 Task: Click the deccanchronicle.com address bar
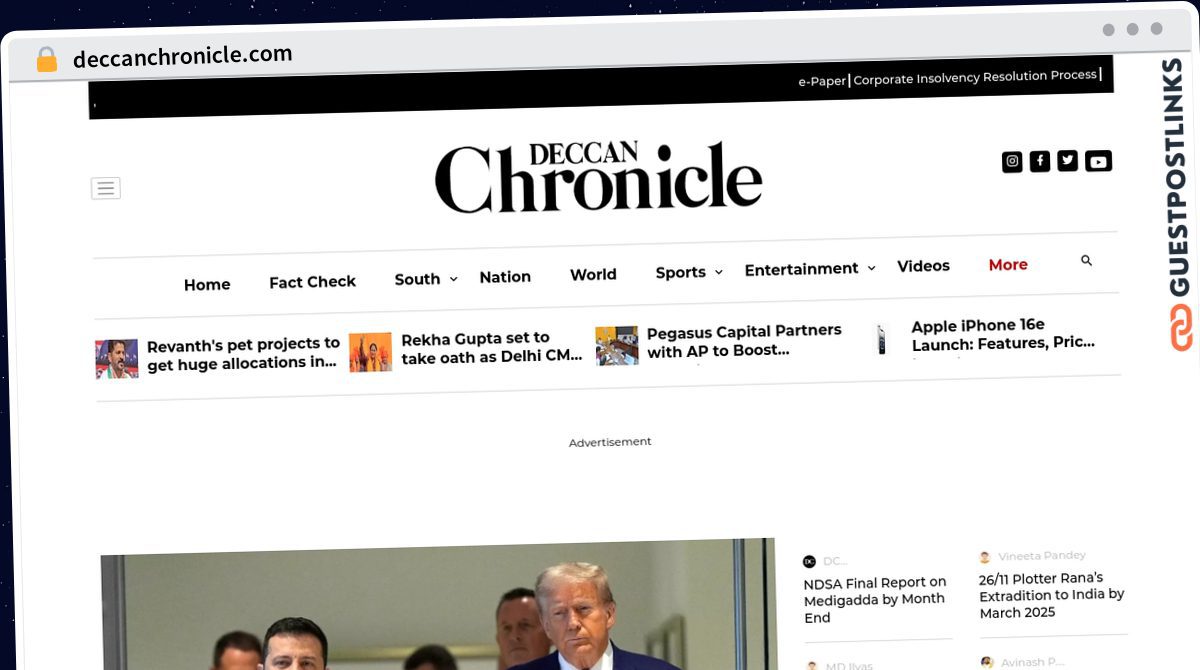(x=183, y=56)
